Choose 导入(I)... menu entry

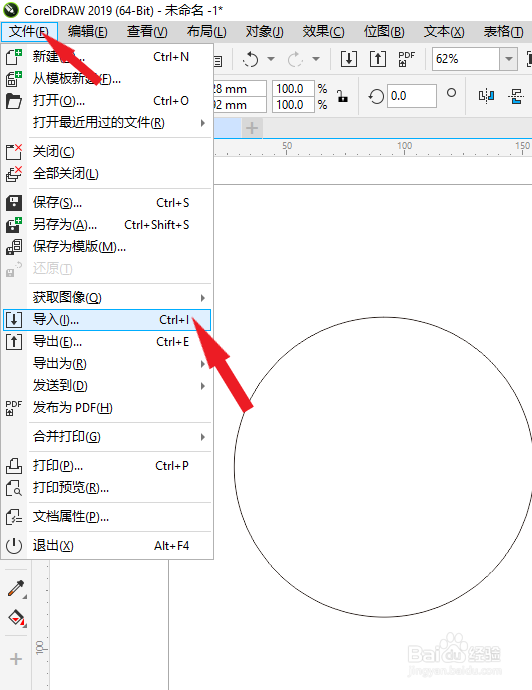point(107,320)
